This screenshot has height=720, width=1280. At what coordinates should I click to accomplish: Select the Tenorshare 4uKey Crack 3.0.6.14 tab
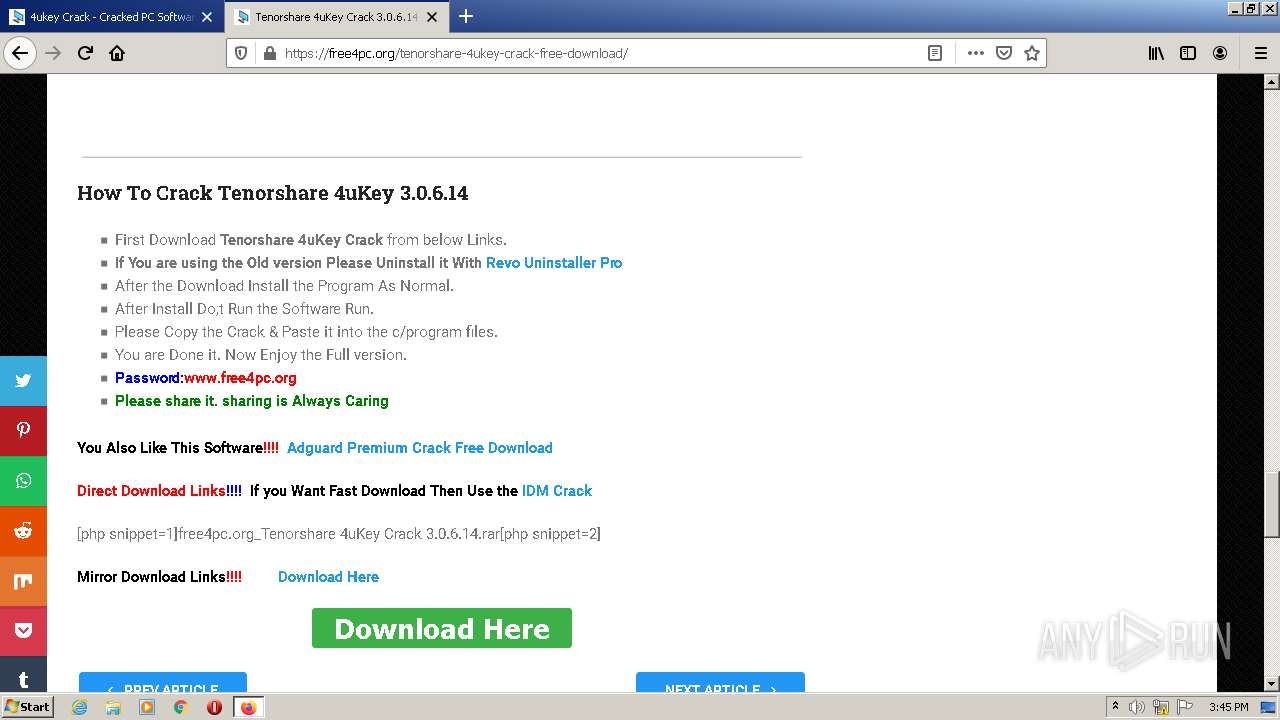point(337,17)
